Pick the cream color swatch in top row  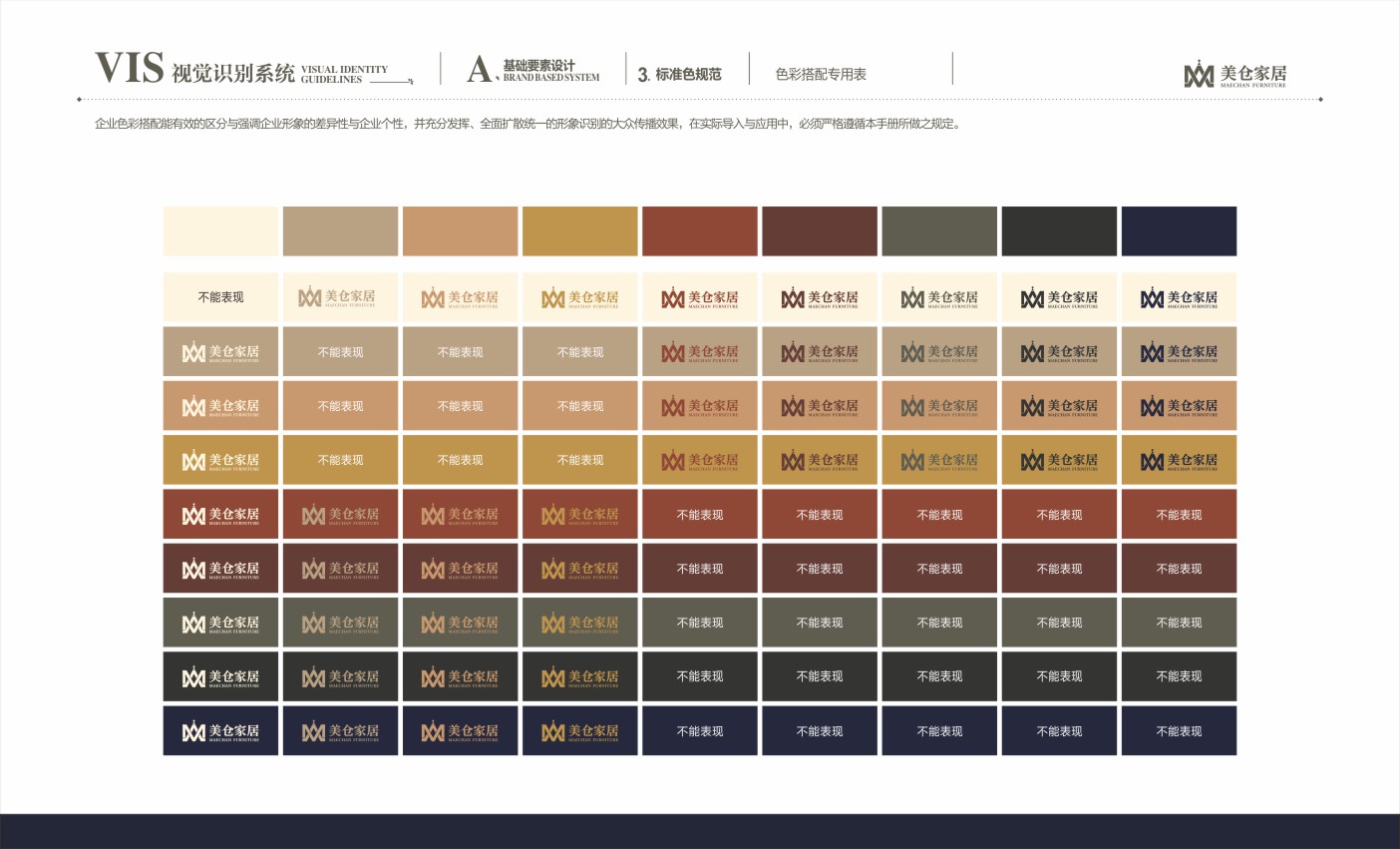point(220,231)
